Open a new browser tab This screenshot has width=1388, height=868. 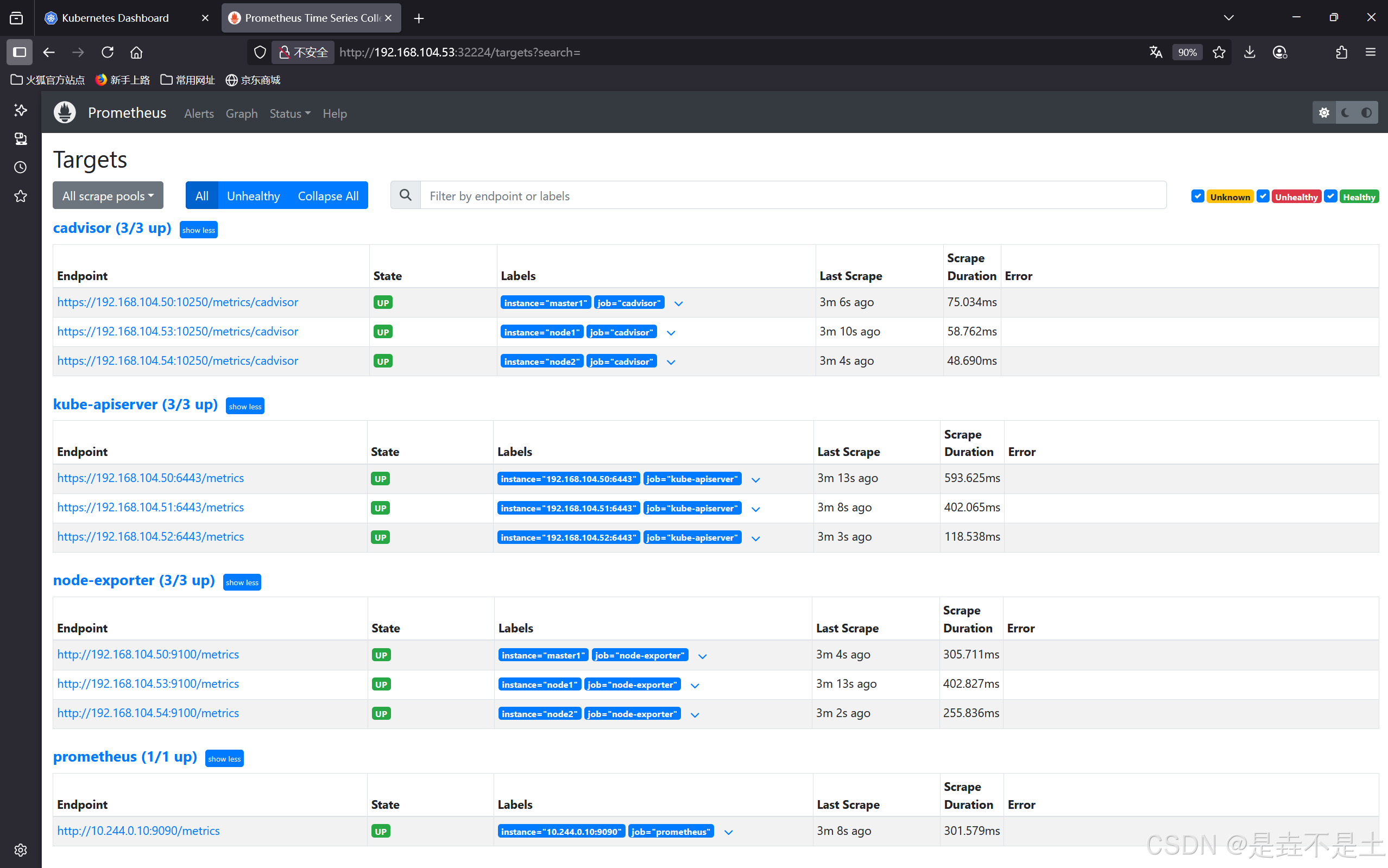419,18
